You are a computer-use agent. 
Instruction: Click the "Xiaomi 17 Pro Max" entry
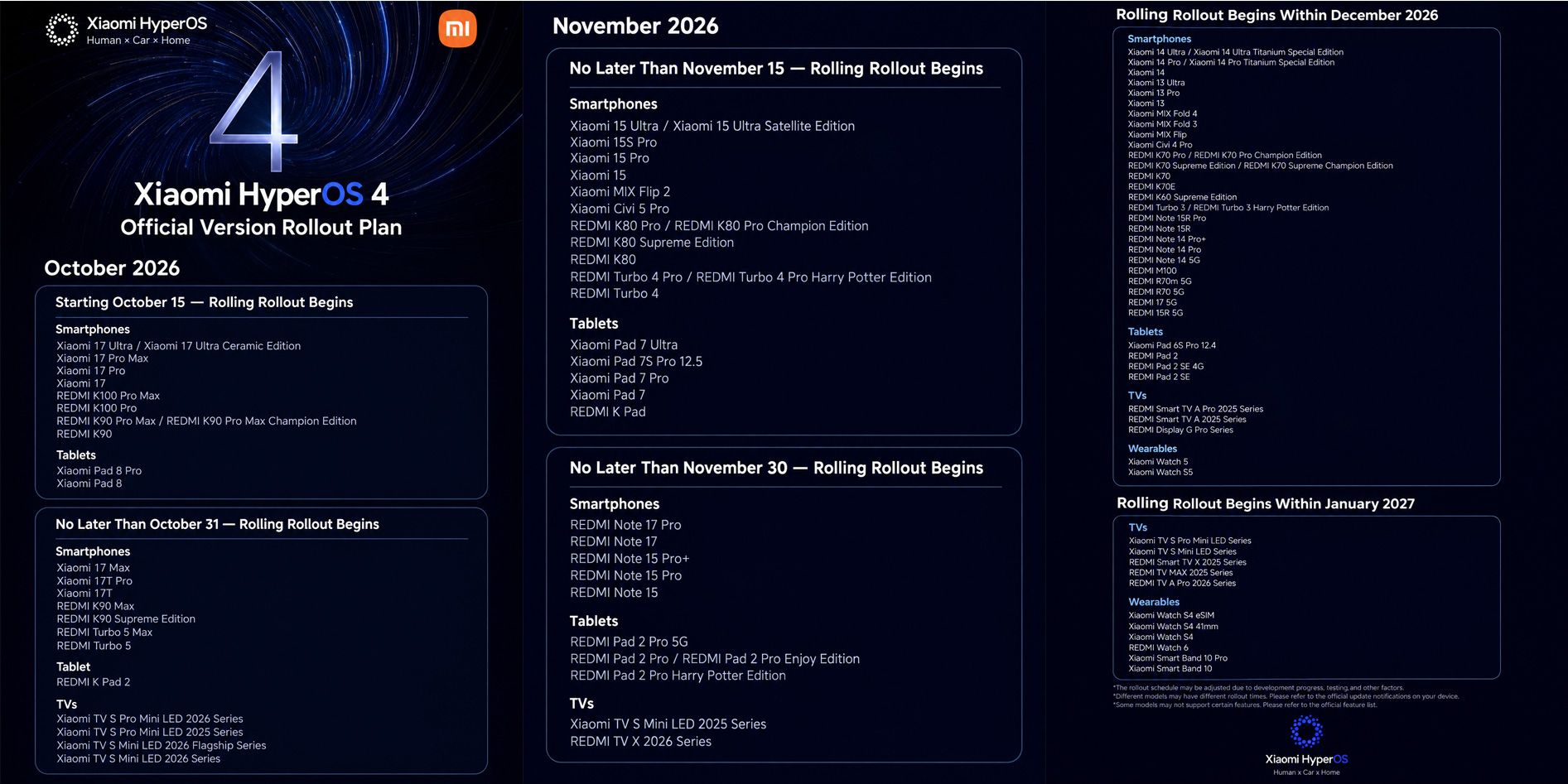103,358
